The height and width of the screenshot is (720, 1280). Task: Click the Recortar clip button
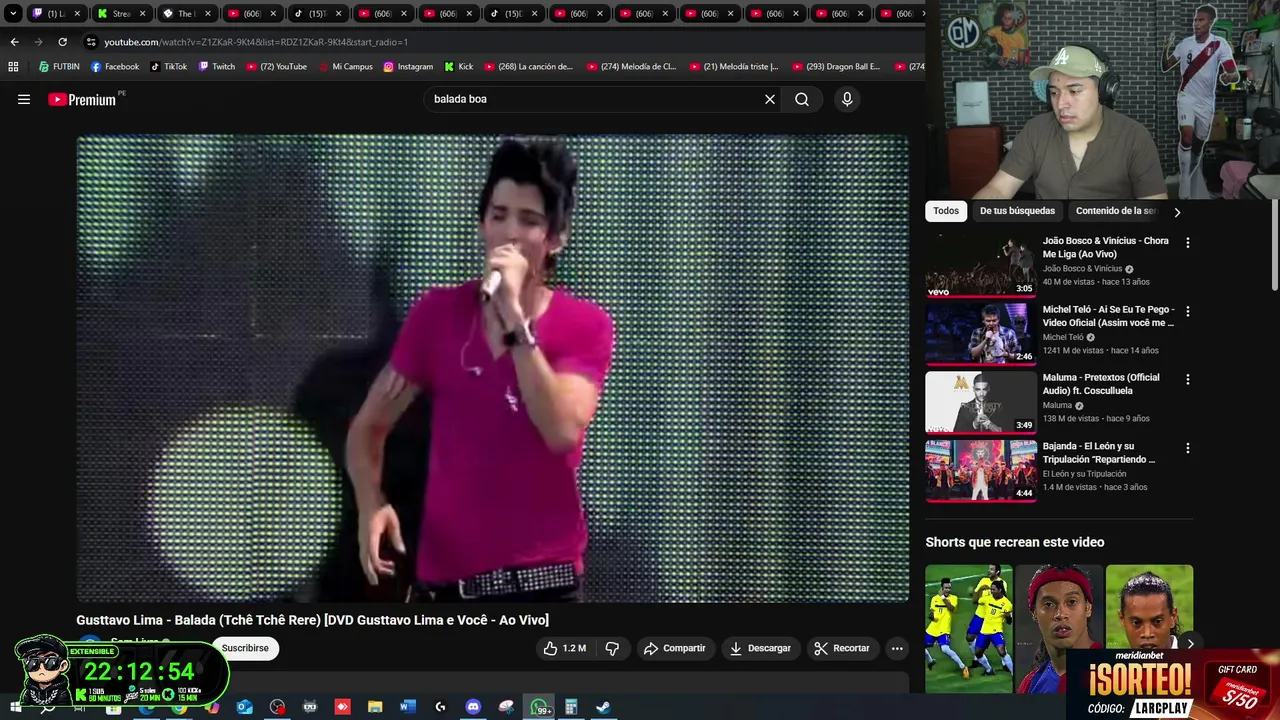842,648
